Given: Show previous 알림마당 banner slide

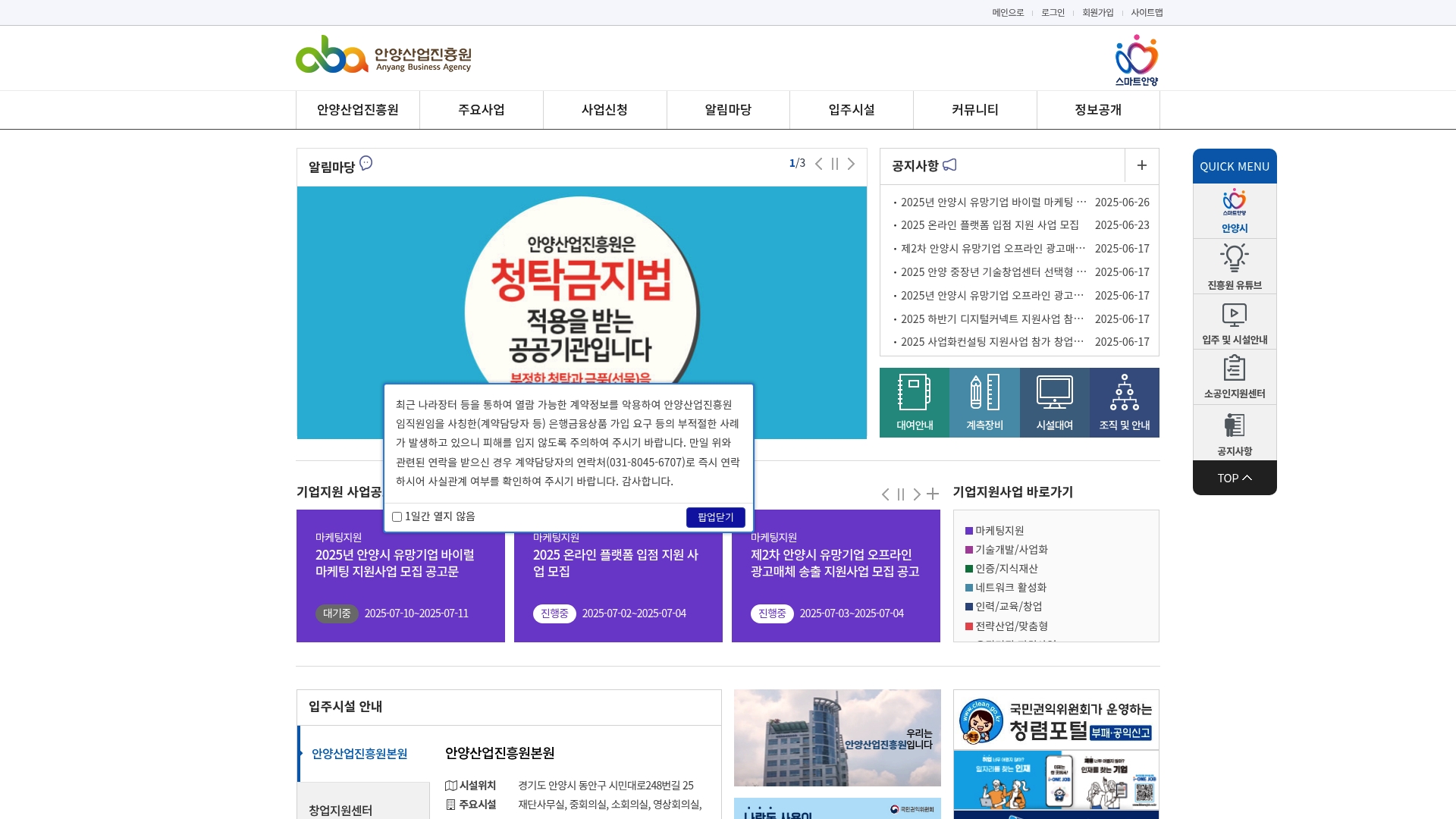Looking at the screenshot, I should click(x=819, y=164).
